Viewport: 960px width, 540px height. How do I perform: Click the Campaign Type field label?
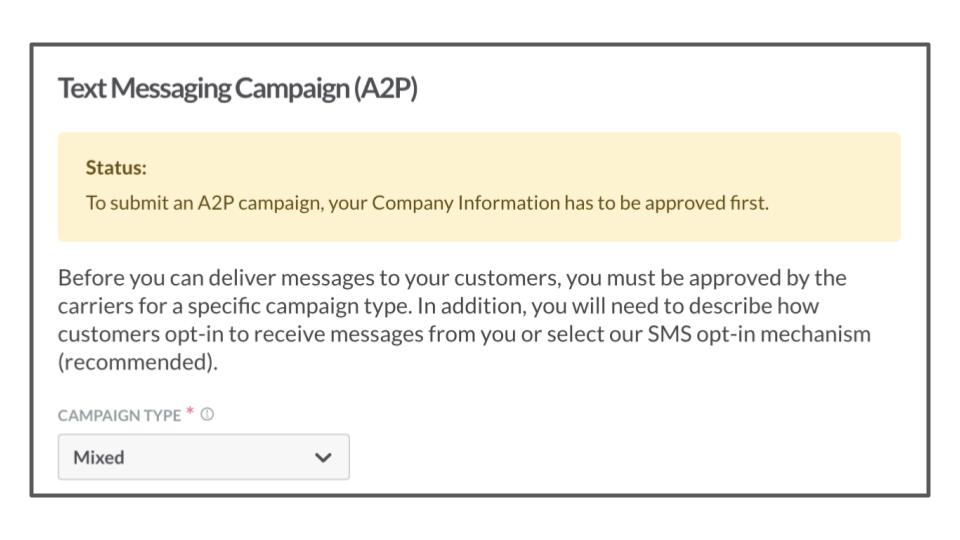(x=119, y=415)
